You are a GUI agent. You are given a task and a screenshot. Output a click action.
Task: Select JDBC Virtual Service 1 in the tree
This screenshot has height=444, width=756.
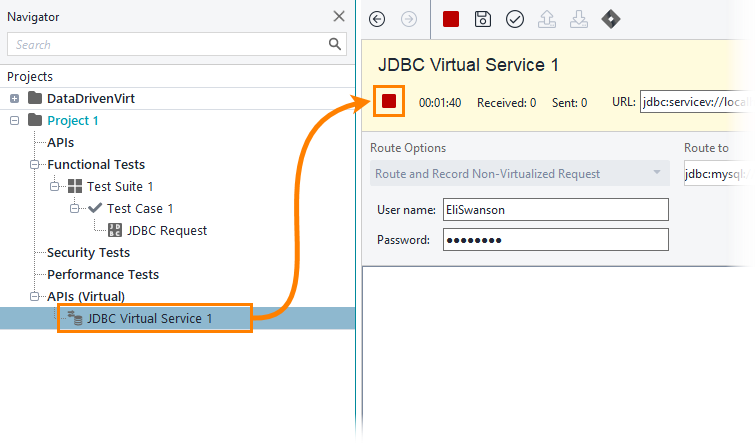coord(149,318)
